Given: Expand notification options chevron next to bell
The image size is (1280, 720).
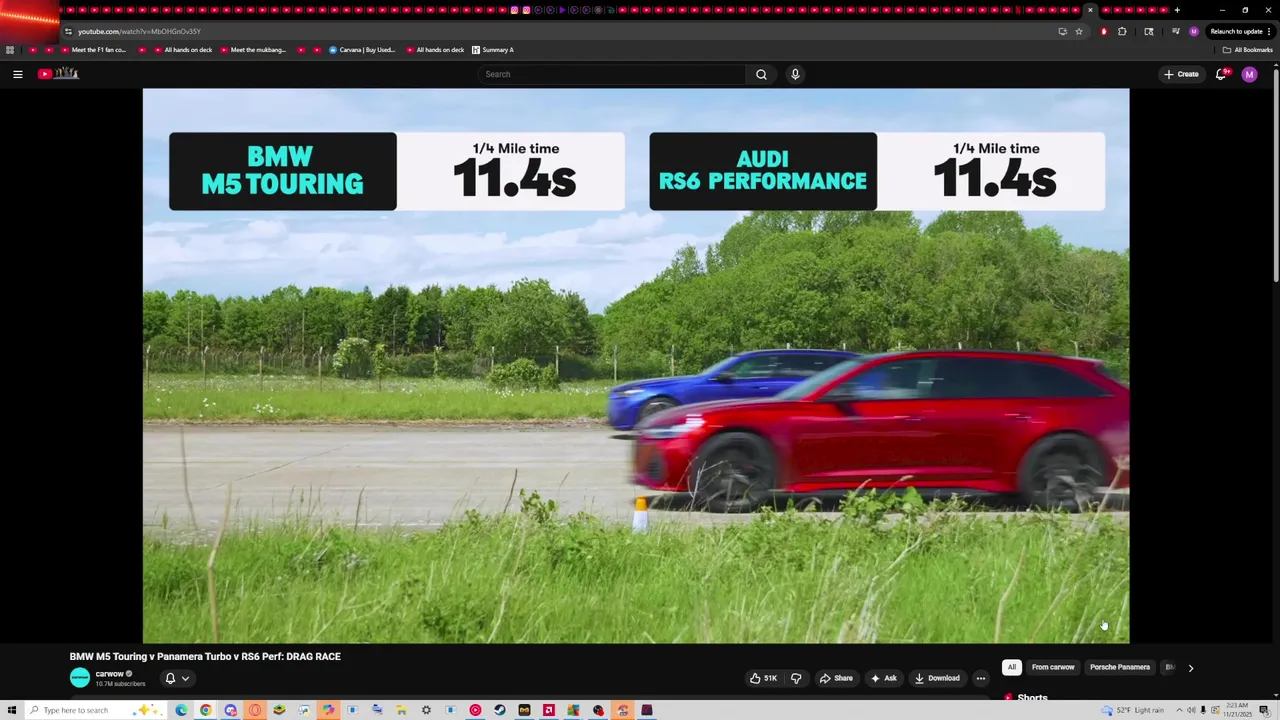Looking at the screenshot, I should pyautogui.click(x=185, y=678).
